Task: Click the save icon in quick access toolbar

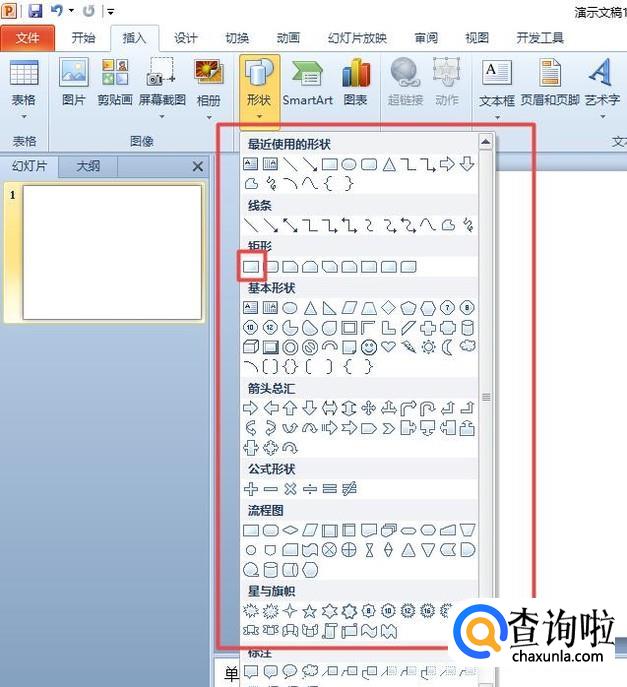Action: coord(35,11)
